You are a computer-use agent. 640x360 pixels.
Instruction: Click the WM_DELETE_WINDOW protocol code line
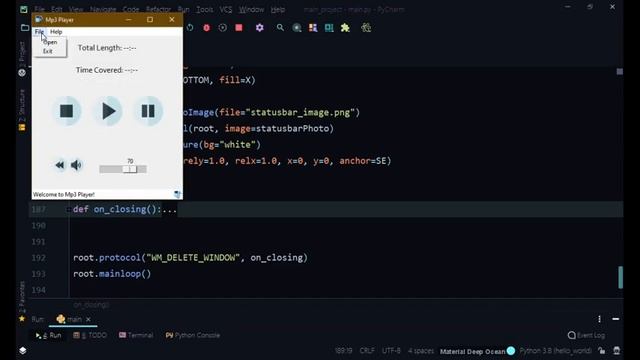click(x=190, y=258)
